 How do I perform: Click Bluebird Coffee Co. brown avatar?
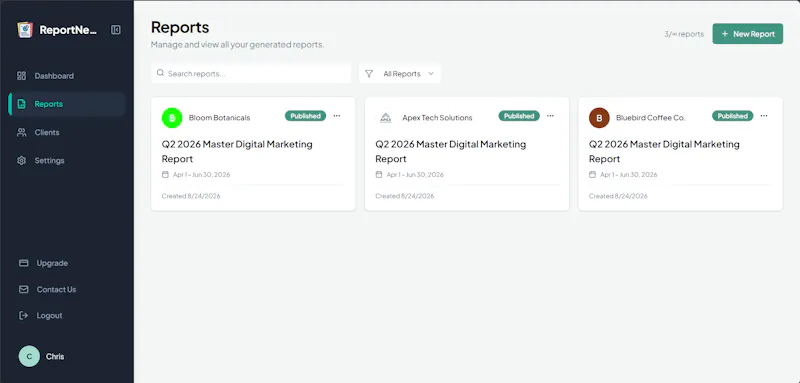(x=599, y=118)
